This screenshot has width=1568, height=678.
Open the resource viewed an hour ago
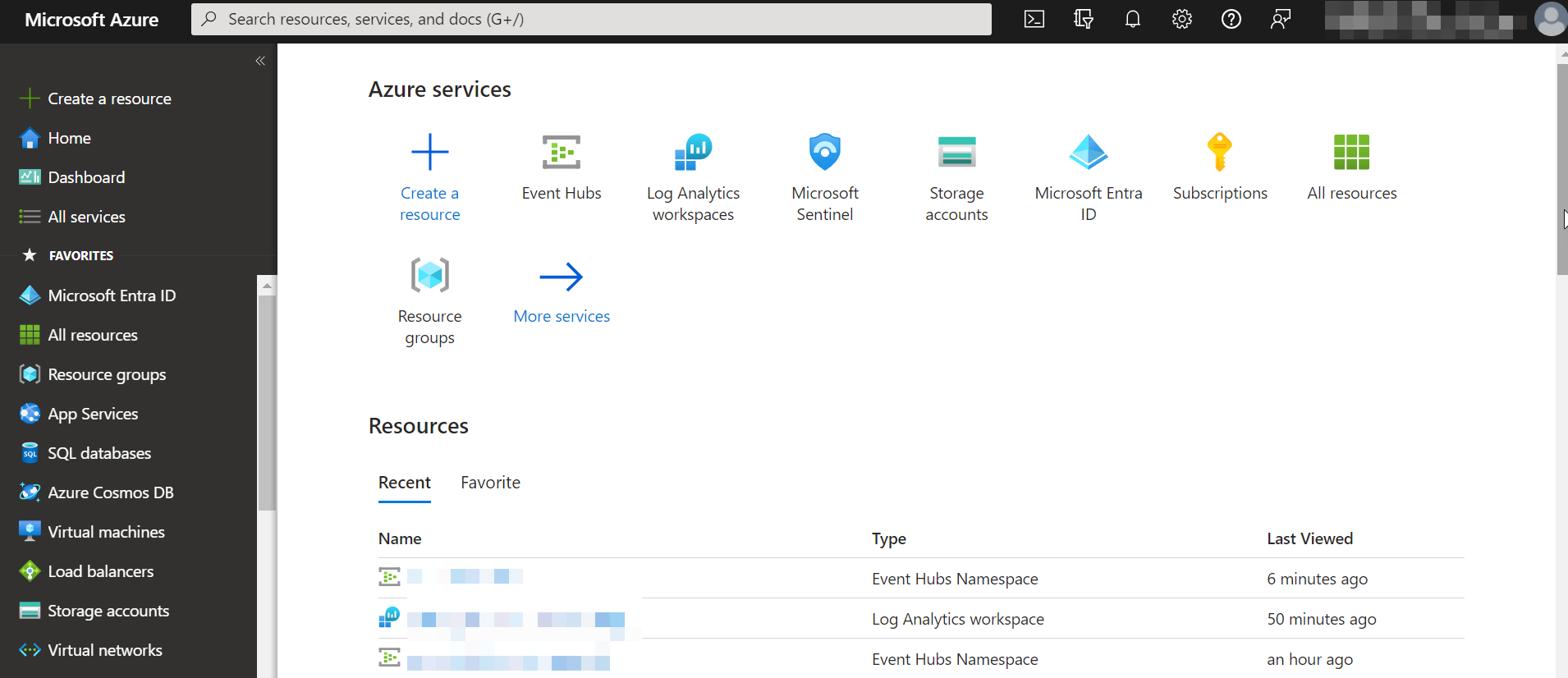921,658
